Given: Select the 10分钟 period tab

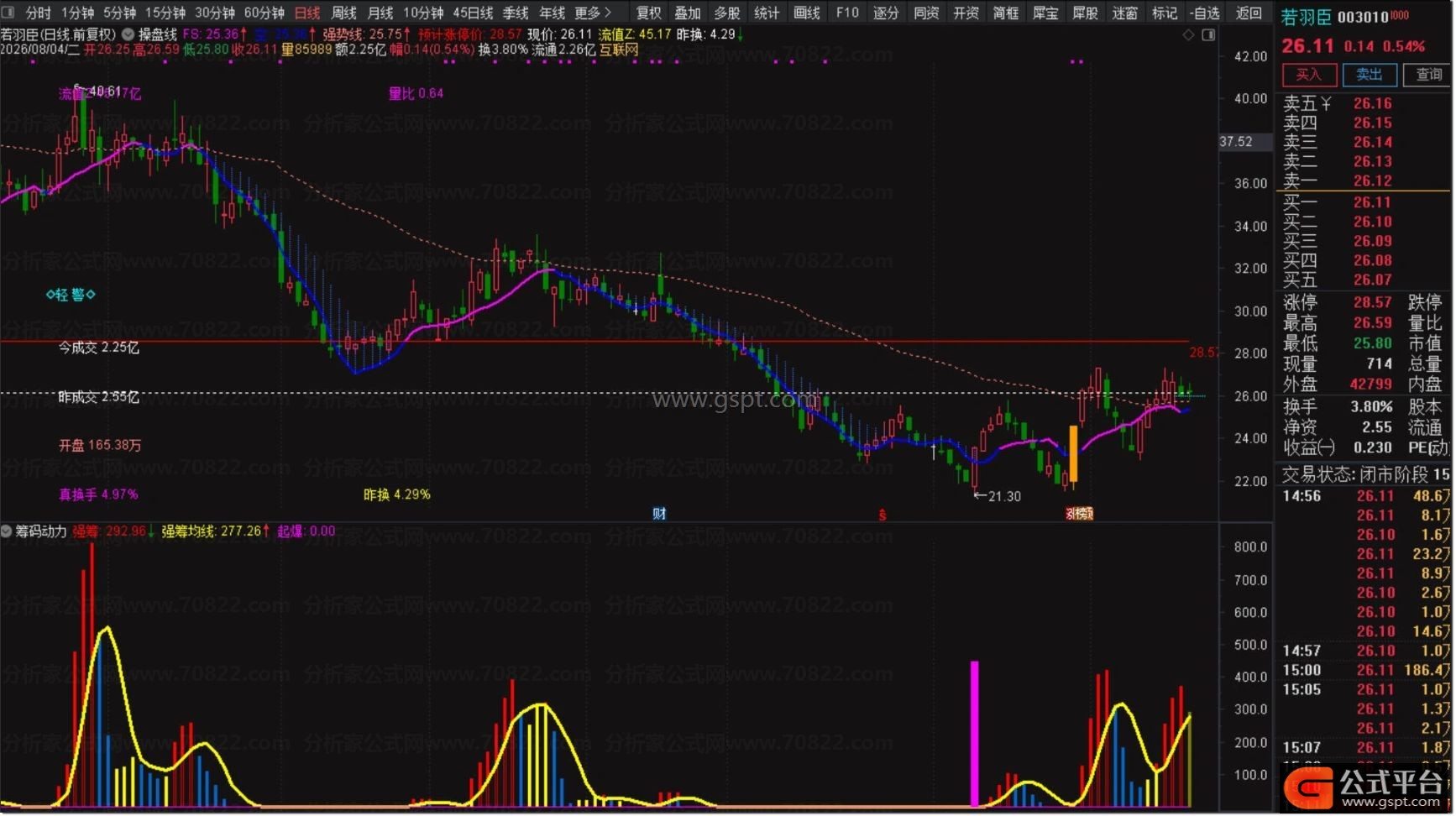Looking at the screenshot, I should [x=423, y=13].
